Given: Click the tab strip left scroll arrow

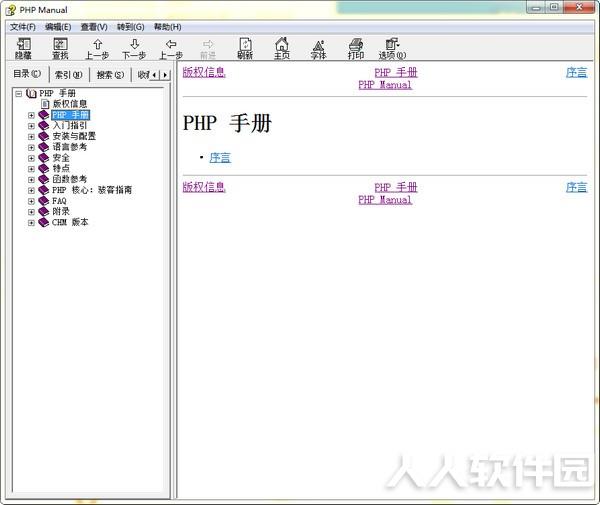Looking at the screenshot, I should pos(155,75).
